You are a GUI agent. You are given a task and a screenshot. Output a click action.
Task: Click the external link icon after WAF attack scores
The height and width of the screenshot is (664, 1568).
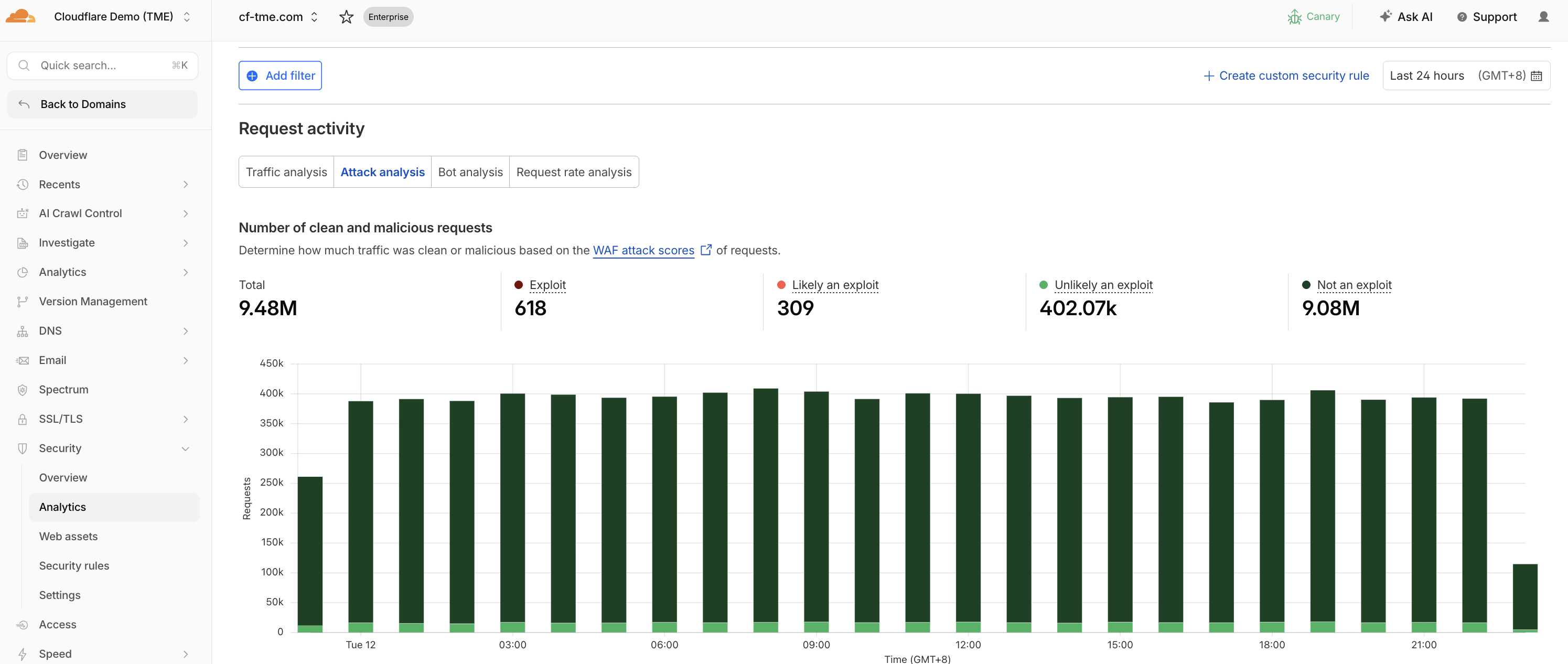[x=706, y=250]
